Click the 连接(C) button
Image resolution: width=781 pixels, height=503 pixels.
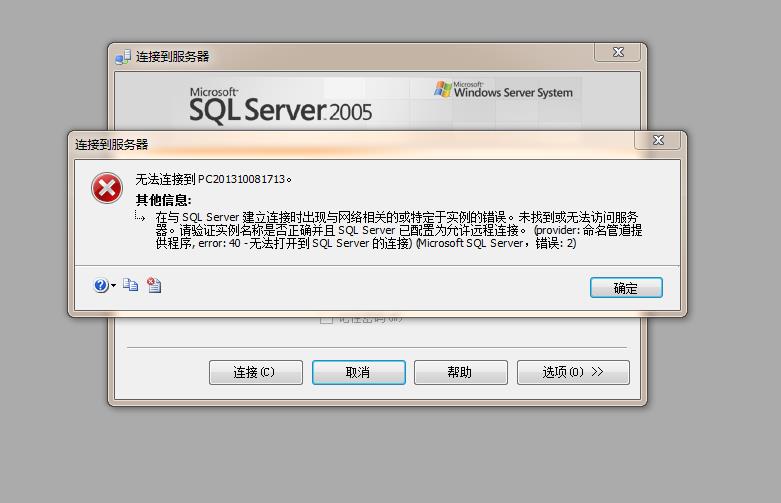[x=256, y=373]
